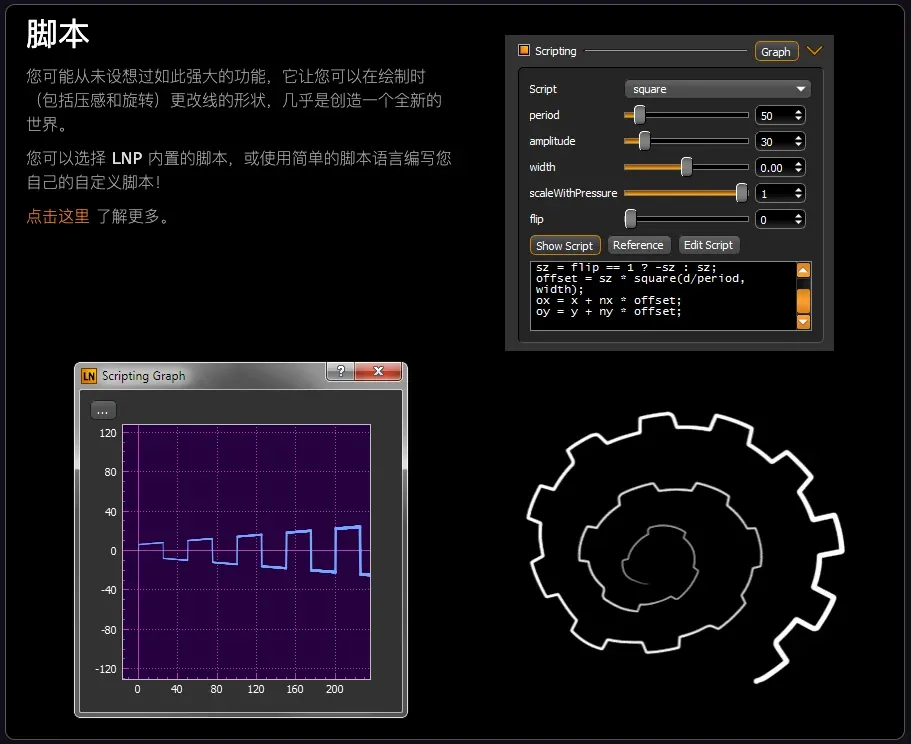Click the width slider handle
This screenshot has width=911, height=744.
(x=687, y=167)
